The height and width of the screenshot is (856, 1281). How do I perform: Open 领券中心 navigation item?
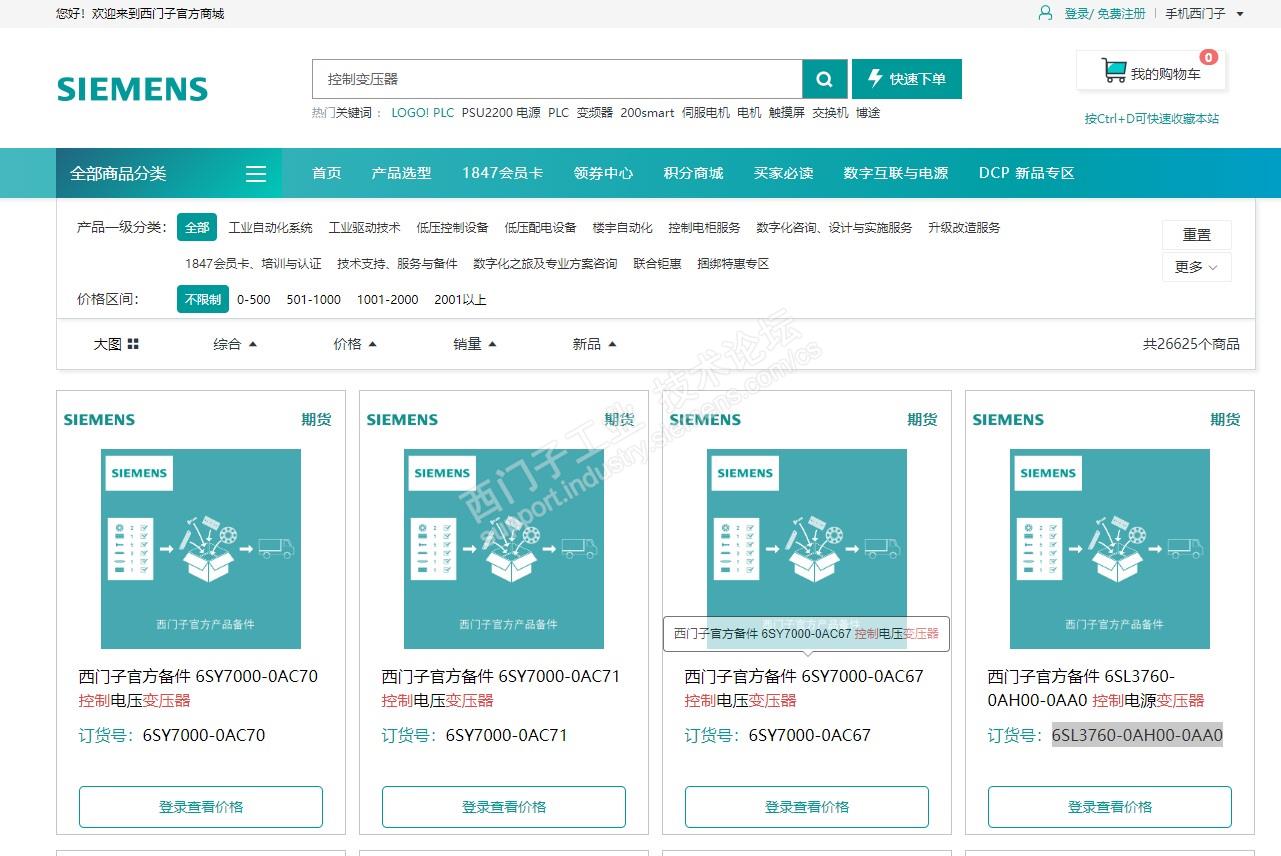[x=604, y=173]
